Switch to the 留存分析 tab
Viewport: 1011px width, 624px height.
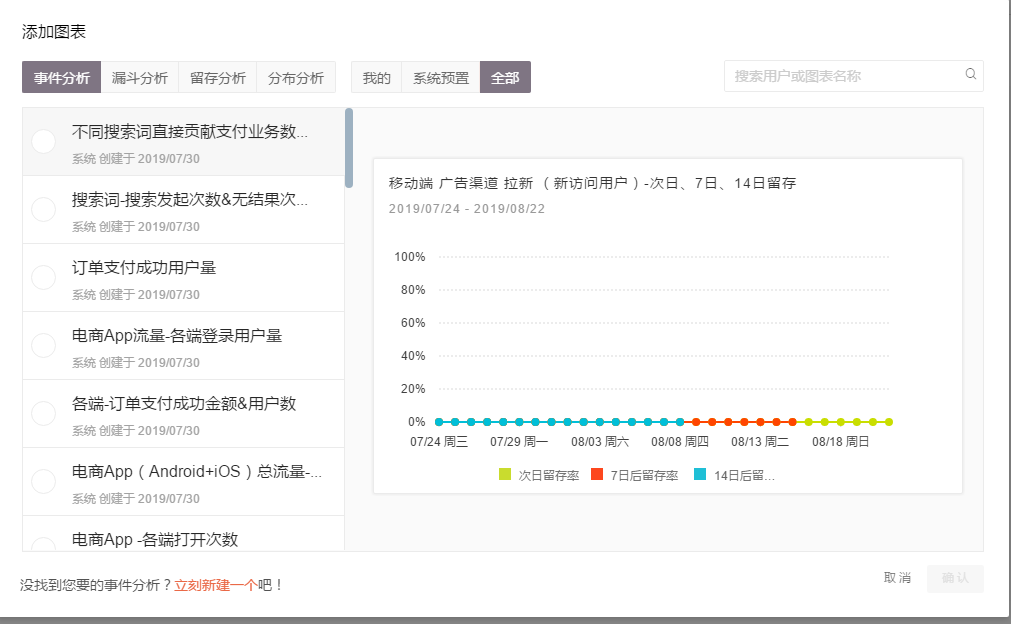point(217,76)
